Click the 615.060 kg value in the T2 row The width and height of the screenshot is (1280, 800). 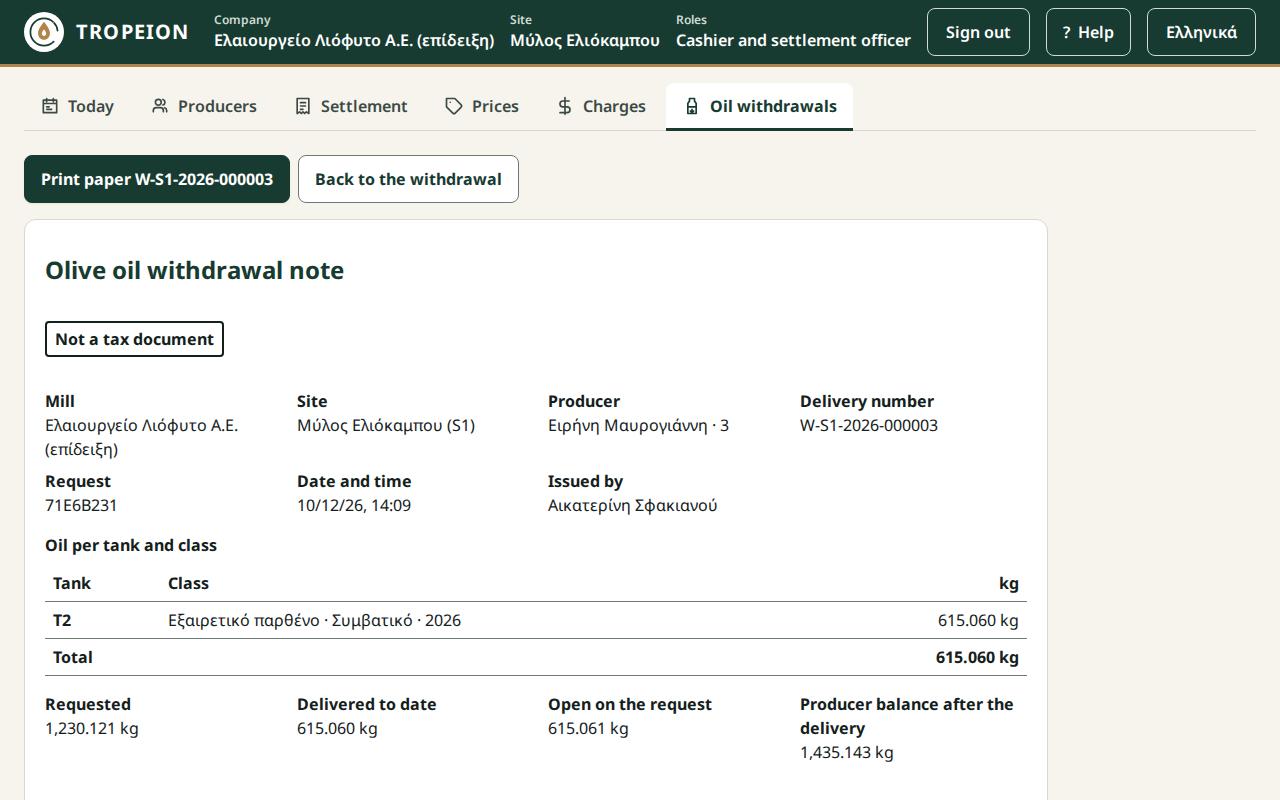(x=978, y=620)
